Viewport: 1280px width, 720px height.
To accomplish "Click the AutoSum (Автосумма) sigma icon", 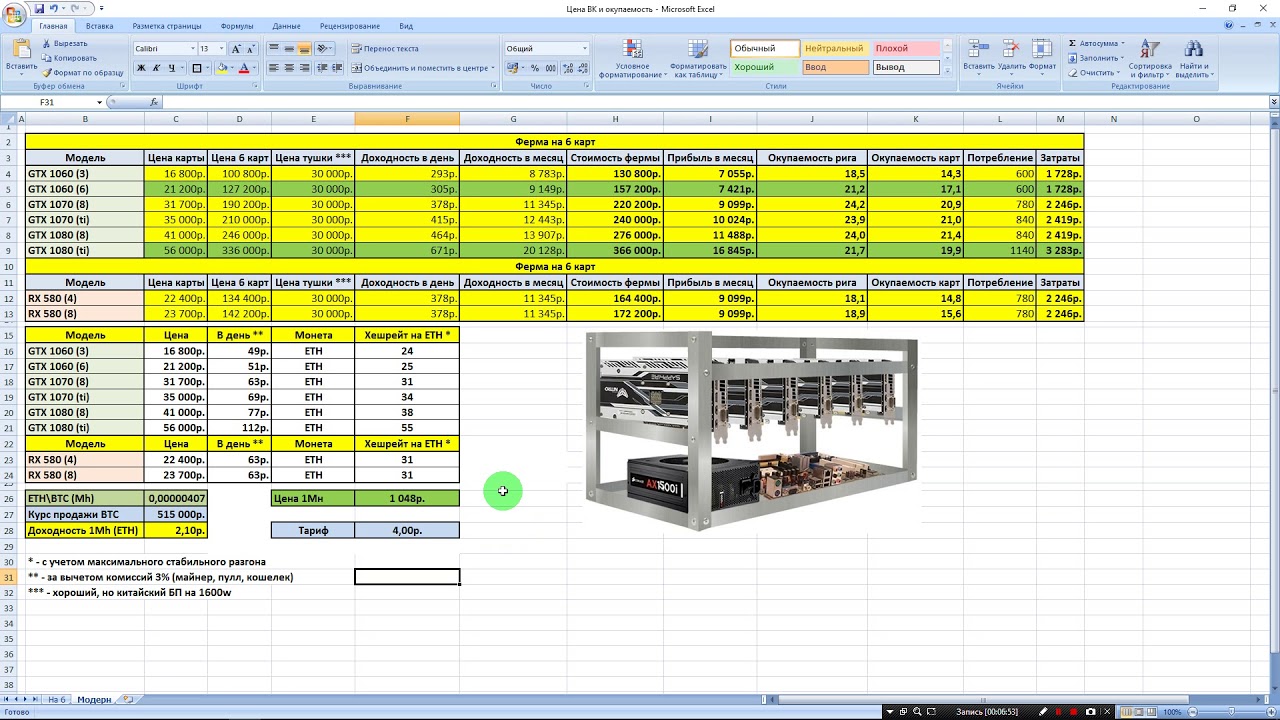I will click(1073, 43).
